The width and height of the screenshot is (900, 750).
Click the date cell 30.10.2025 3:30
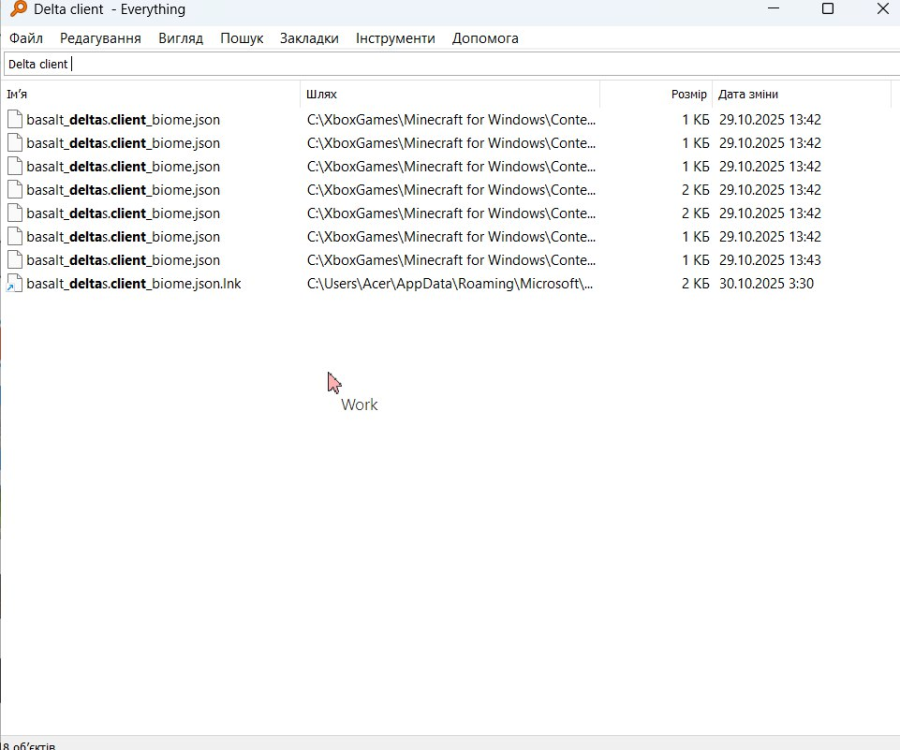[766, 283]
